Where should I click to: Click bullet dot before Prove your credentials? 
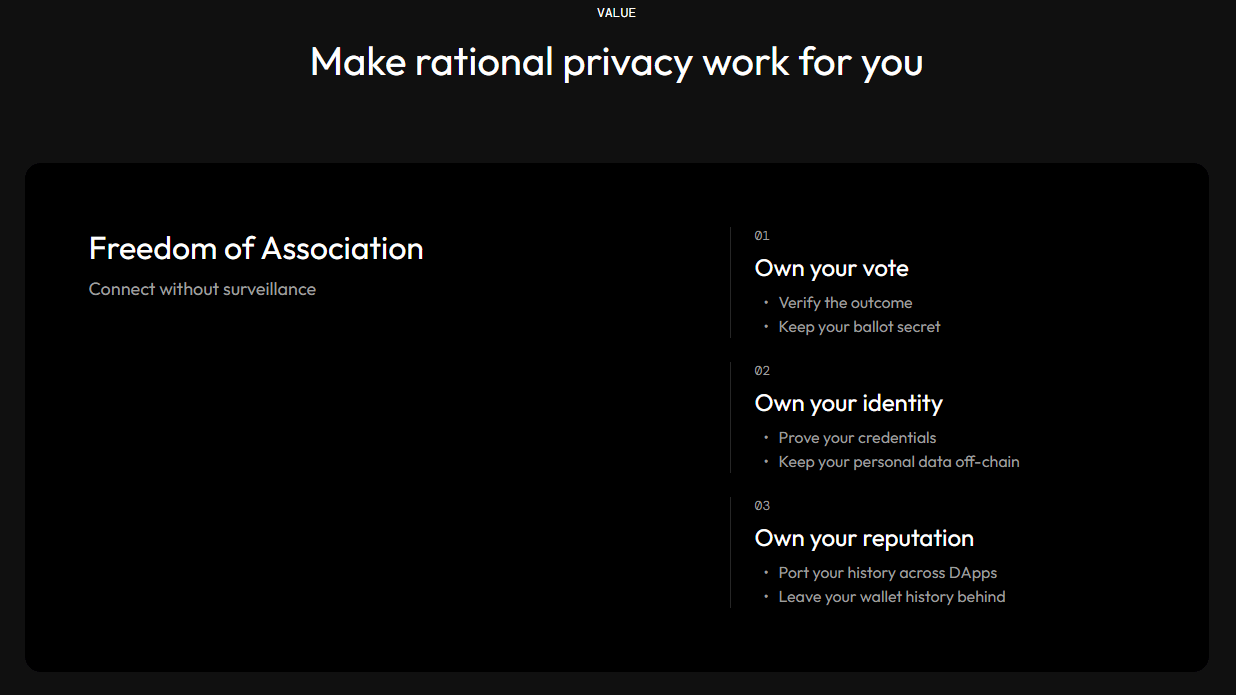[x=766, y=437]
